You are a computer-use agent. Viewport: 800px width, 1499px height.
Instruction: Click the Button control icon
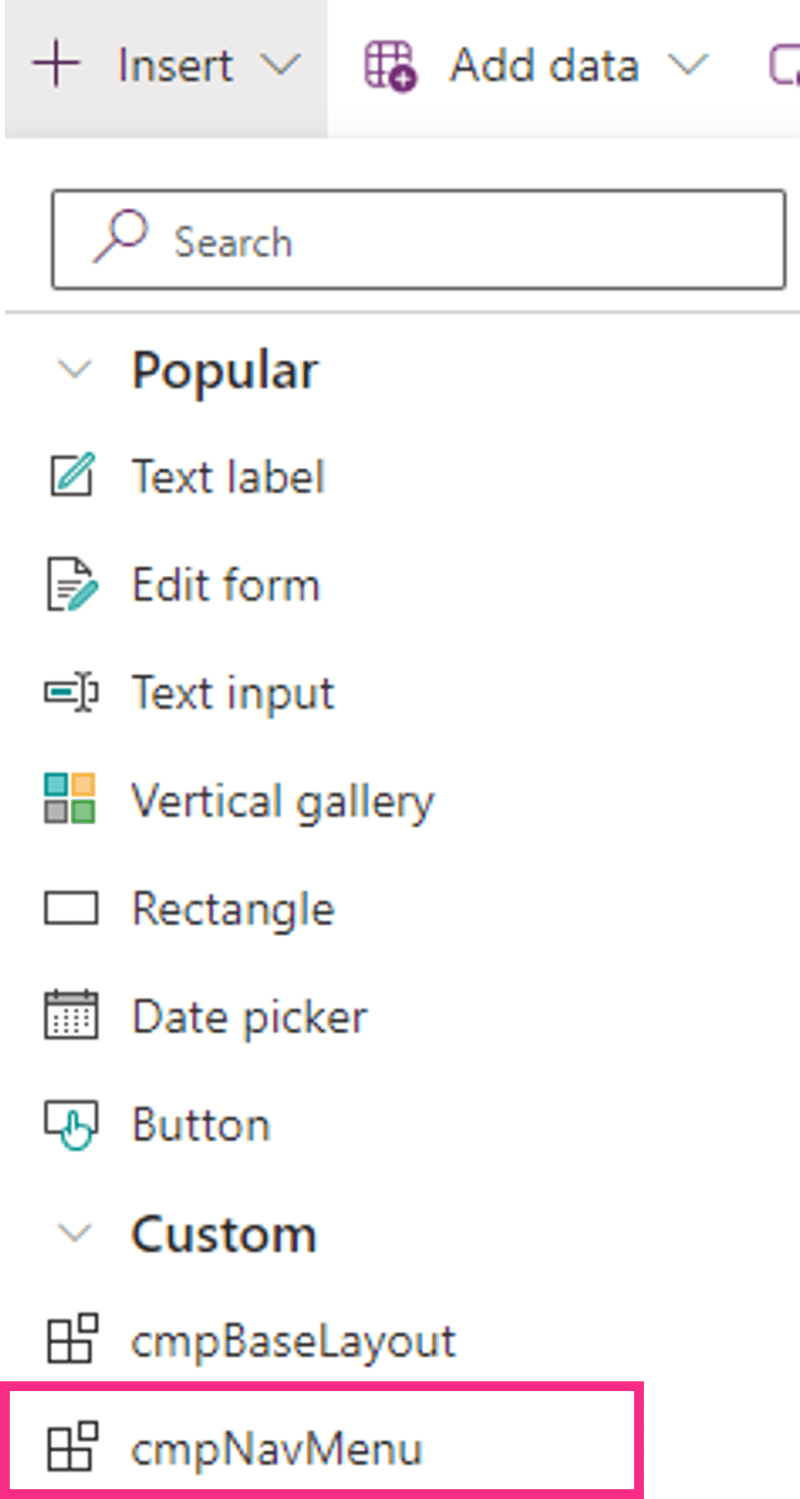tap(71, 1125)
